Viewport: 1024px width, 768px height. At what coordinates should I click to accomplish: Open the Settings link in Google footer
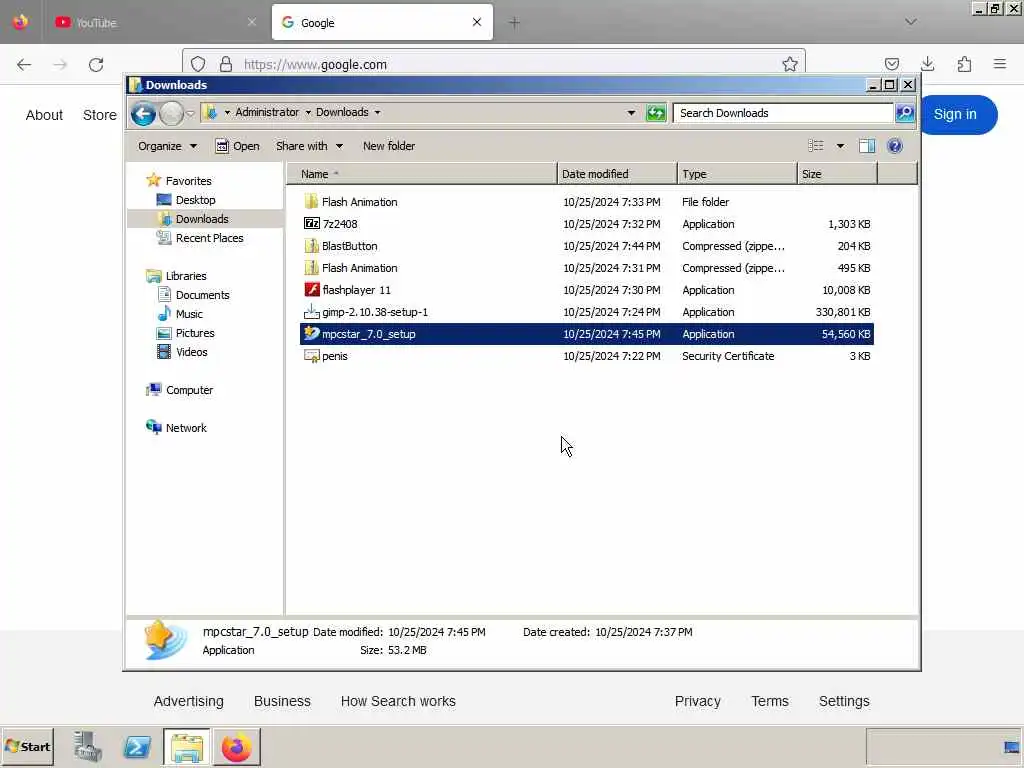click(x=844, y=701)
